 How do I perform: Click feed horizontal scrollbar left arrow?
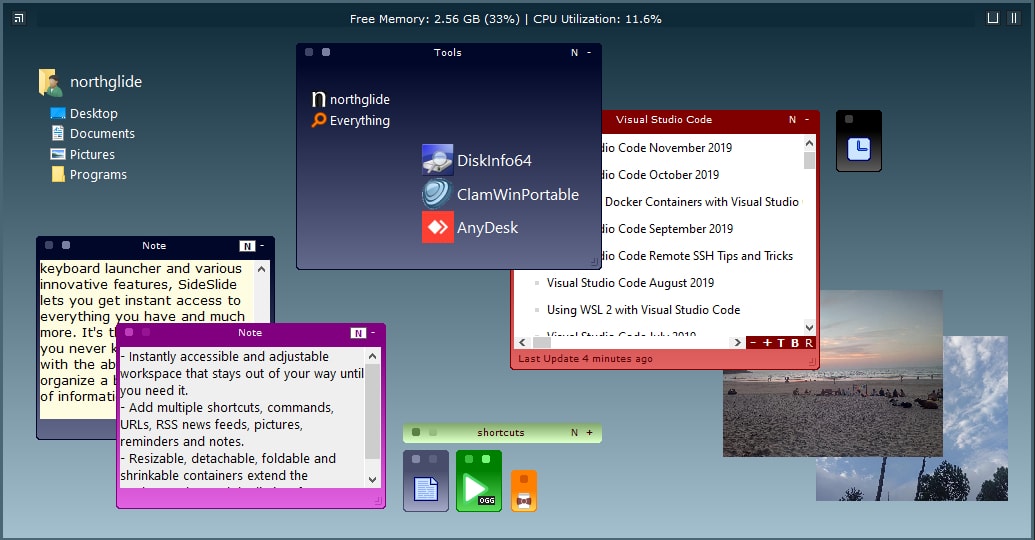pyautogui.click(x=522, y=343)
